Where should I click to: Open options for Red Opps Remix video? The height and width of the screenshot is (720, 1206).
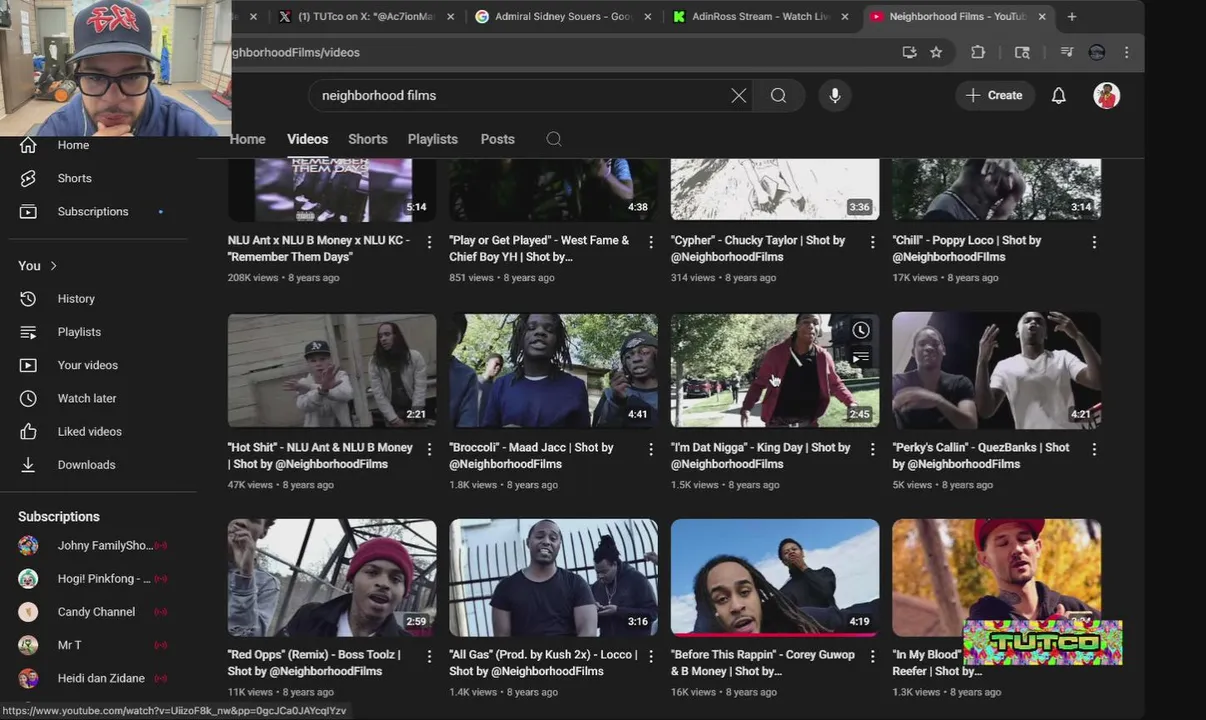coord(429,656)
